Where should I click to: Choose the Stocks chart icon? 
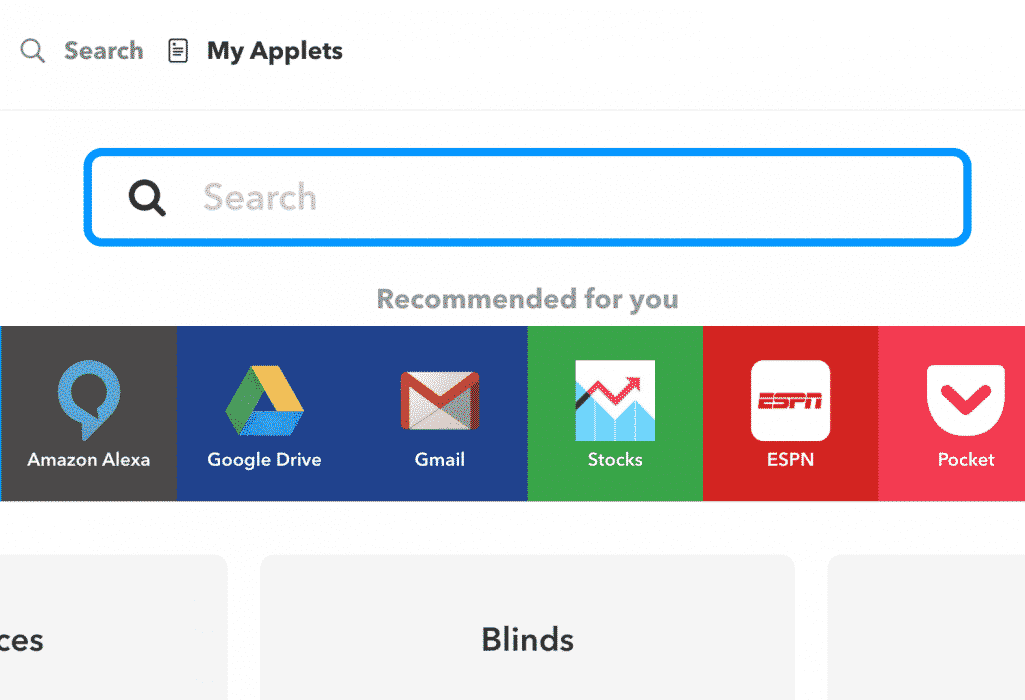coord(615,400)
